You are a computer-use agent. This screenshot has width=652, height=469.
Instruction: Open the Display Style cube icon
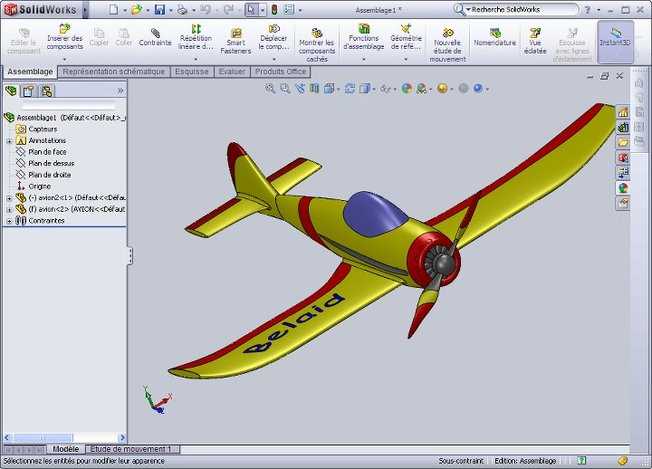tap(365, 88)
